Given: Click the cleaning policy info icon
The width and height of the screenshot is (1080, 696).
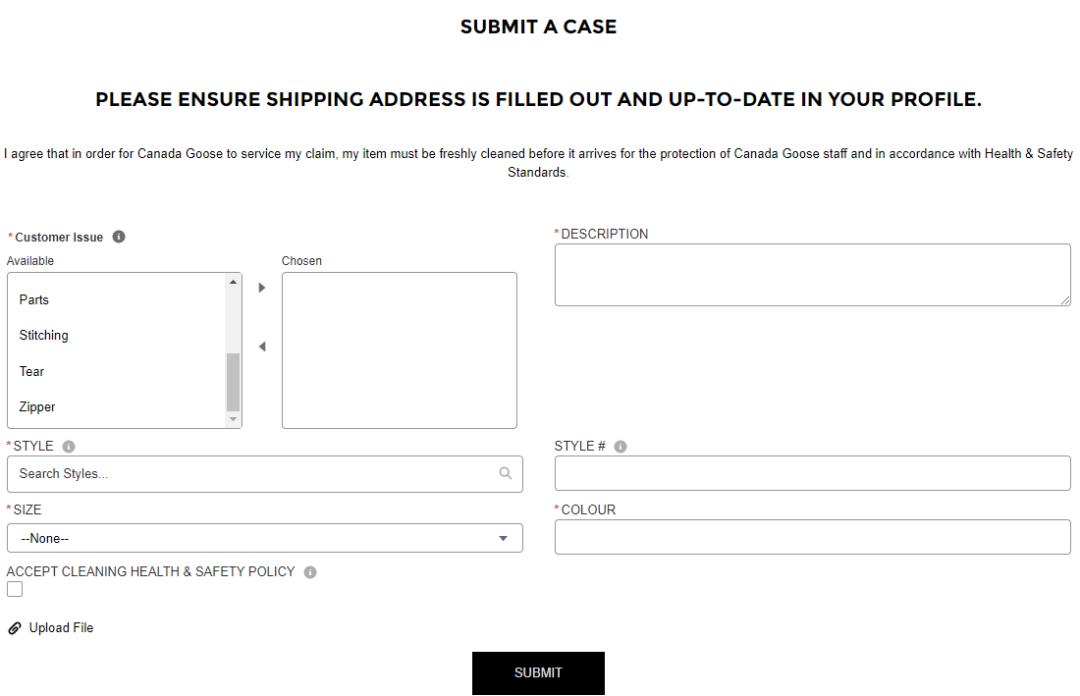Looking at the screenshot, I should pyautogui.click(x=309, y=572).
